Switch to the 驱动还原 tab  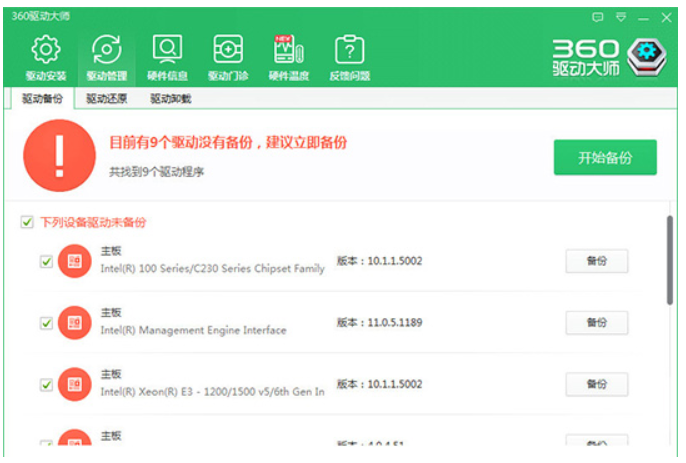pos(106,99)
